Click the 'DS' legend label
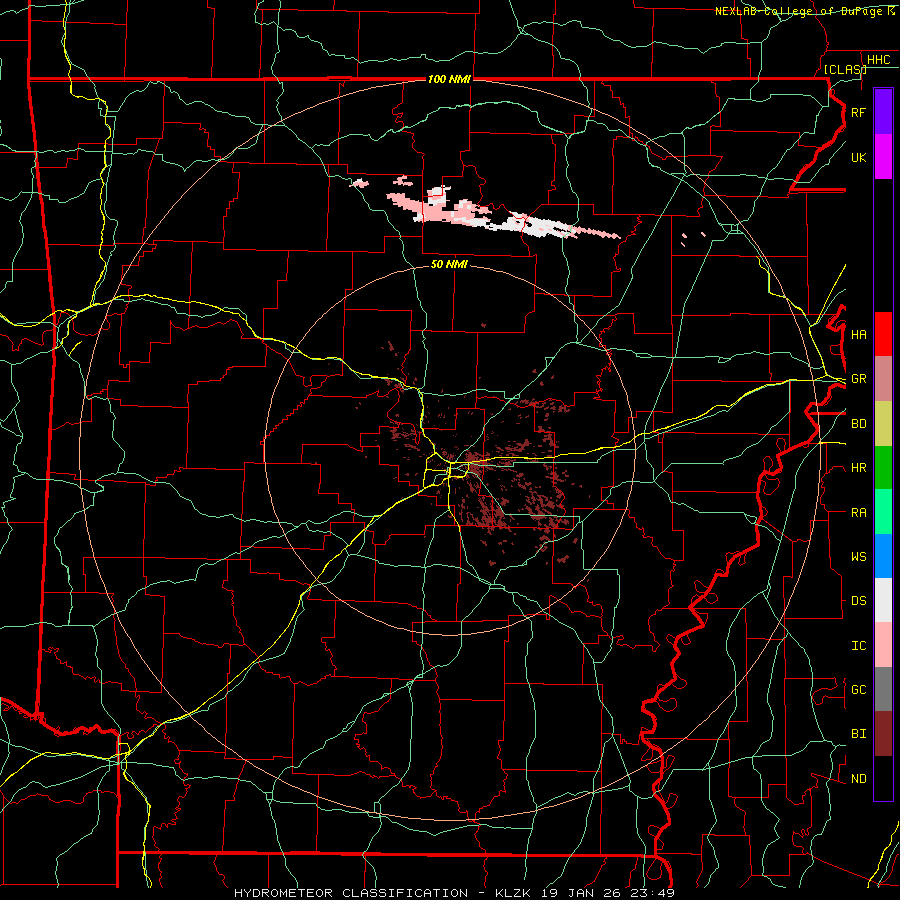Image resolution: width=900 pixels, height=900 pixels. pyautogui.click(x=858, y=601)
